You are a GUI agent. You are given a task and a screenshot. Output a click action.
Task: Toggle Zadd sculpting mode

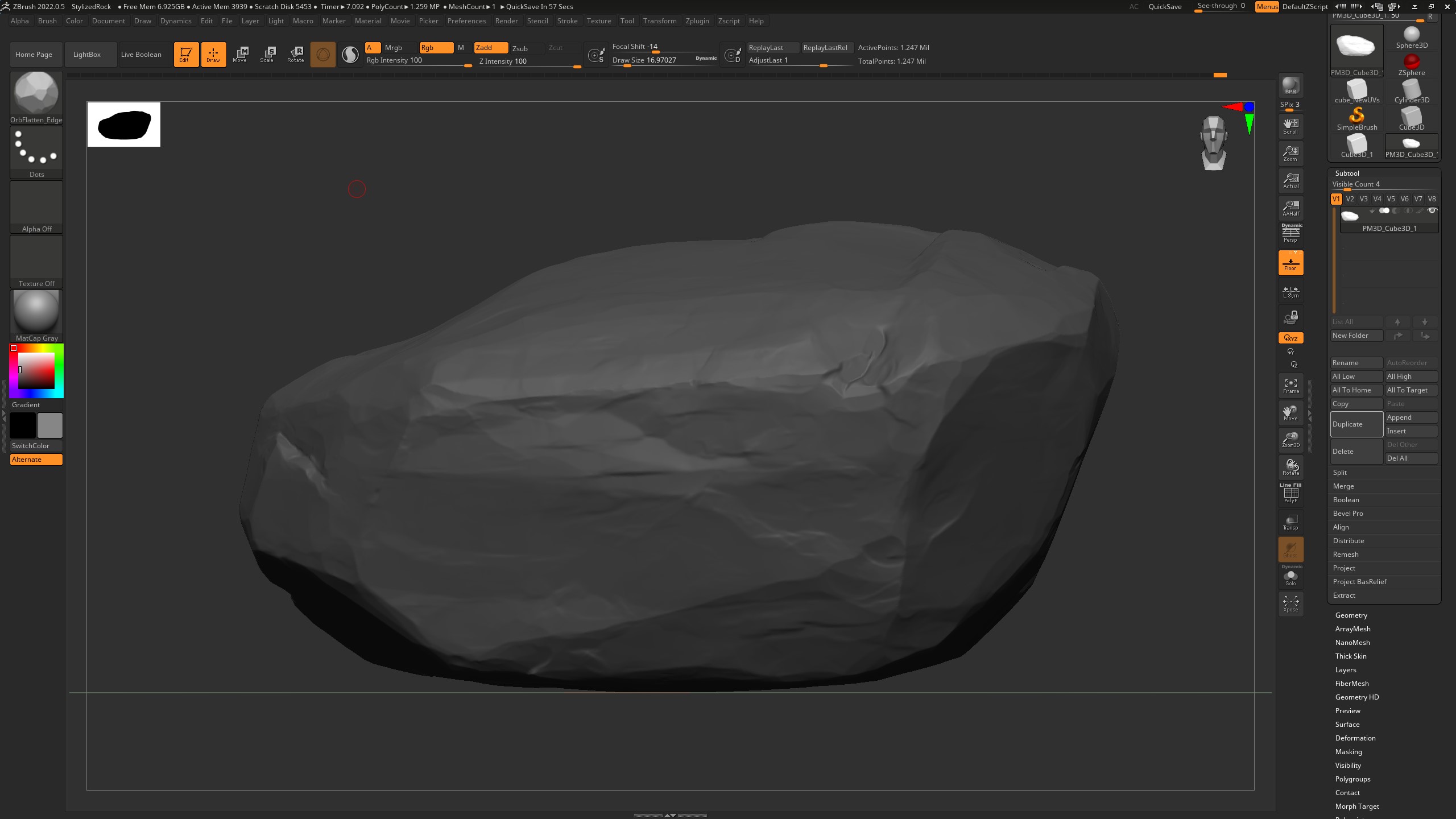point(490,48)
